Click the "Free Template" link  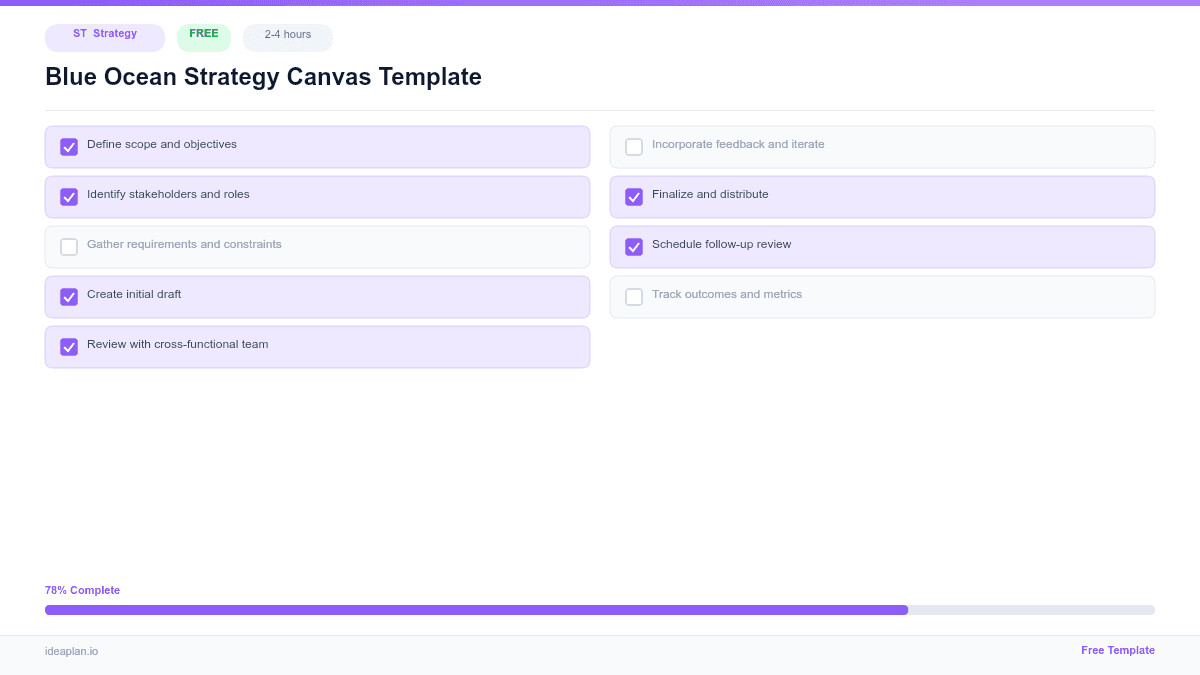[x=1117, y=650]
